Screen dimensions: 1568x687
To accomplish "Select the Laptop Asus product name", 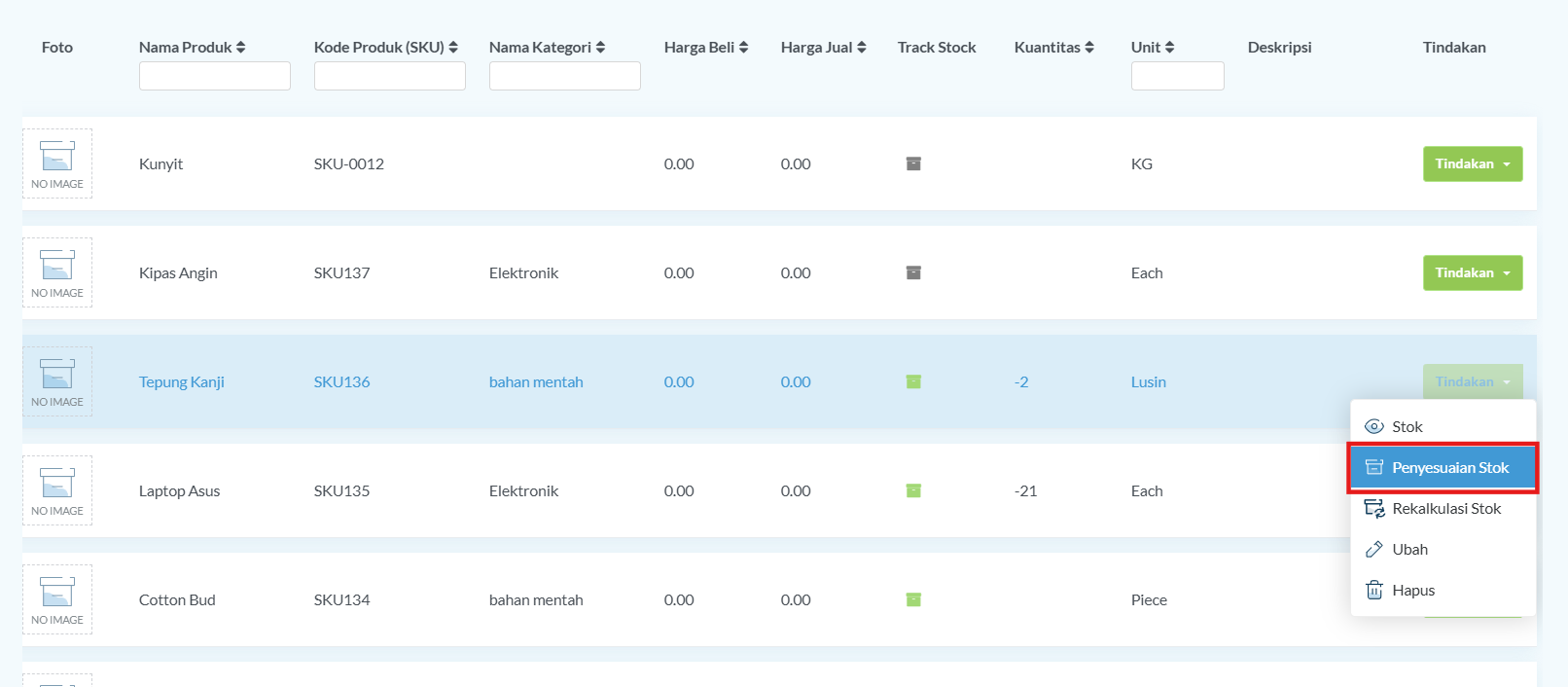I will pyautogui.click(x=180, y=490).
